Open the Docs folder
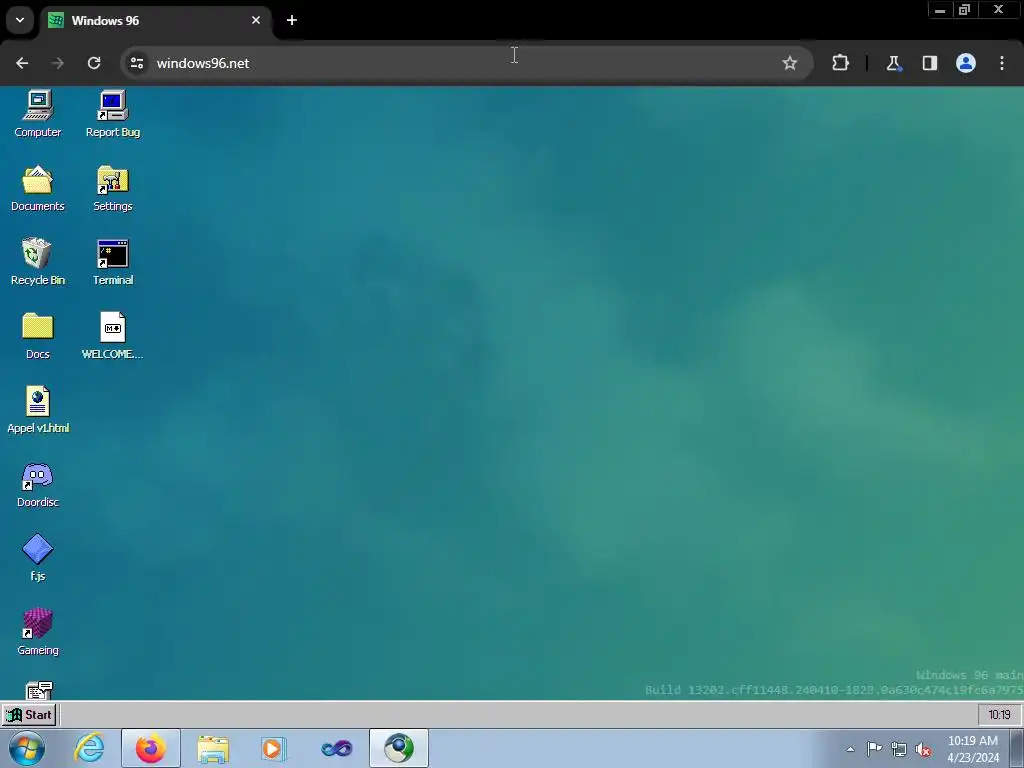Image resolution: width=1024 pixels, height=768 pixels. (38, 336)
